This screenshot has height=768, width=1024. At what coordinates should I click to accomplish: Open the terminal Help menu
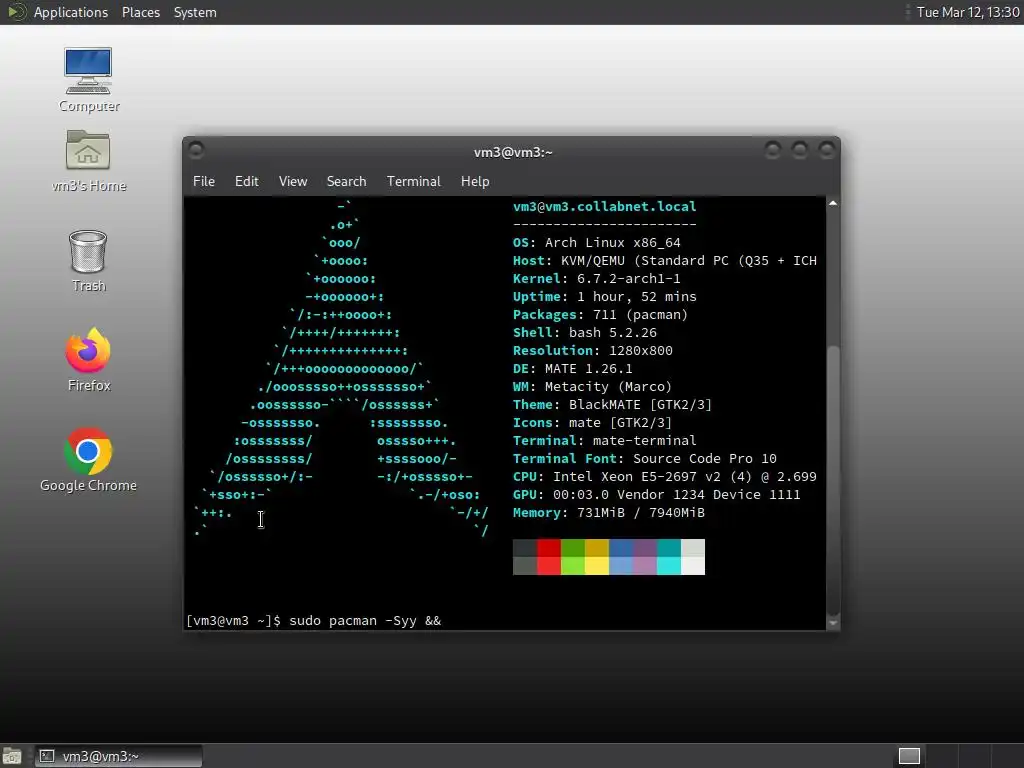click(475, 182)
